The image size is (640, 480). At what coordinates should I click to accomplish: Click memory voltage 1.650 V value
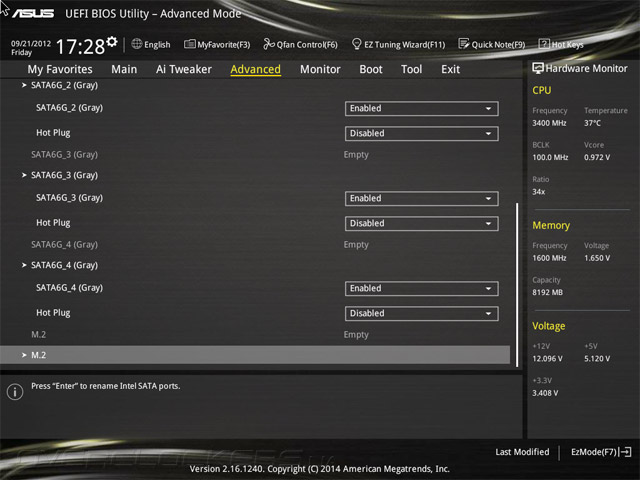(597, 258)
